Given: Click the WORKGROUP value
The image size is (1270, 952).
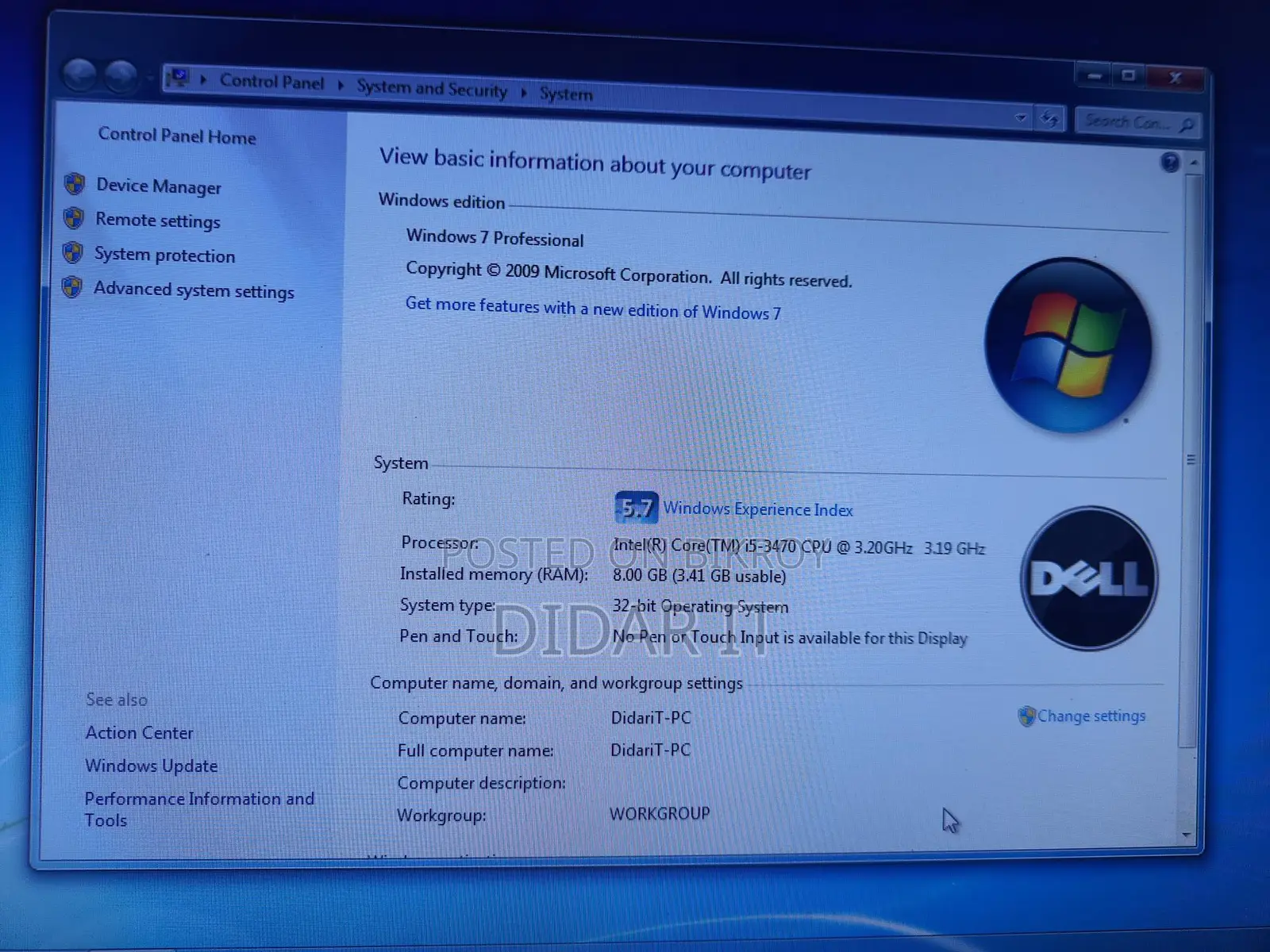Looking at the screenshot, I should (660, 814).
